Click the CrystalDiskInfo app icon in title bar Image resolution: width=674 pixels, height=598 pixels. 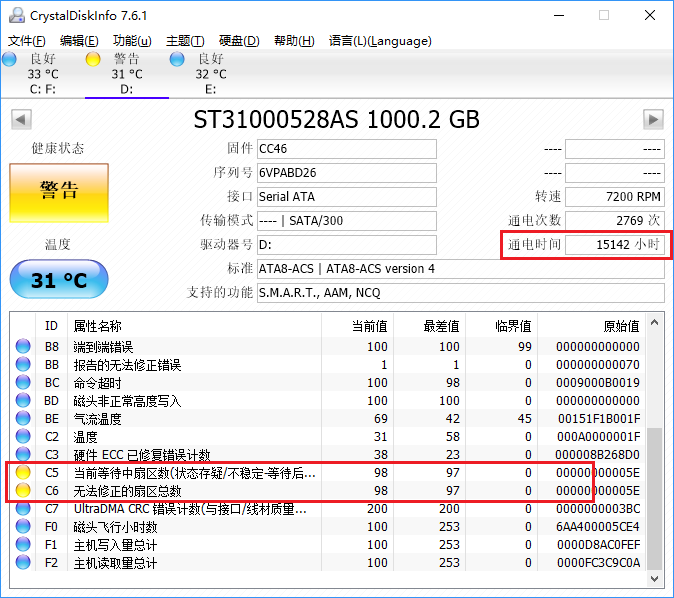[x=17, y=15]
